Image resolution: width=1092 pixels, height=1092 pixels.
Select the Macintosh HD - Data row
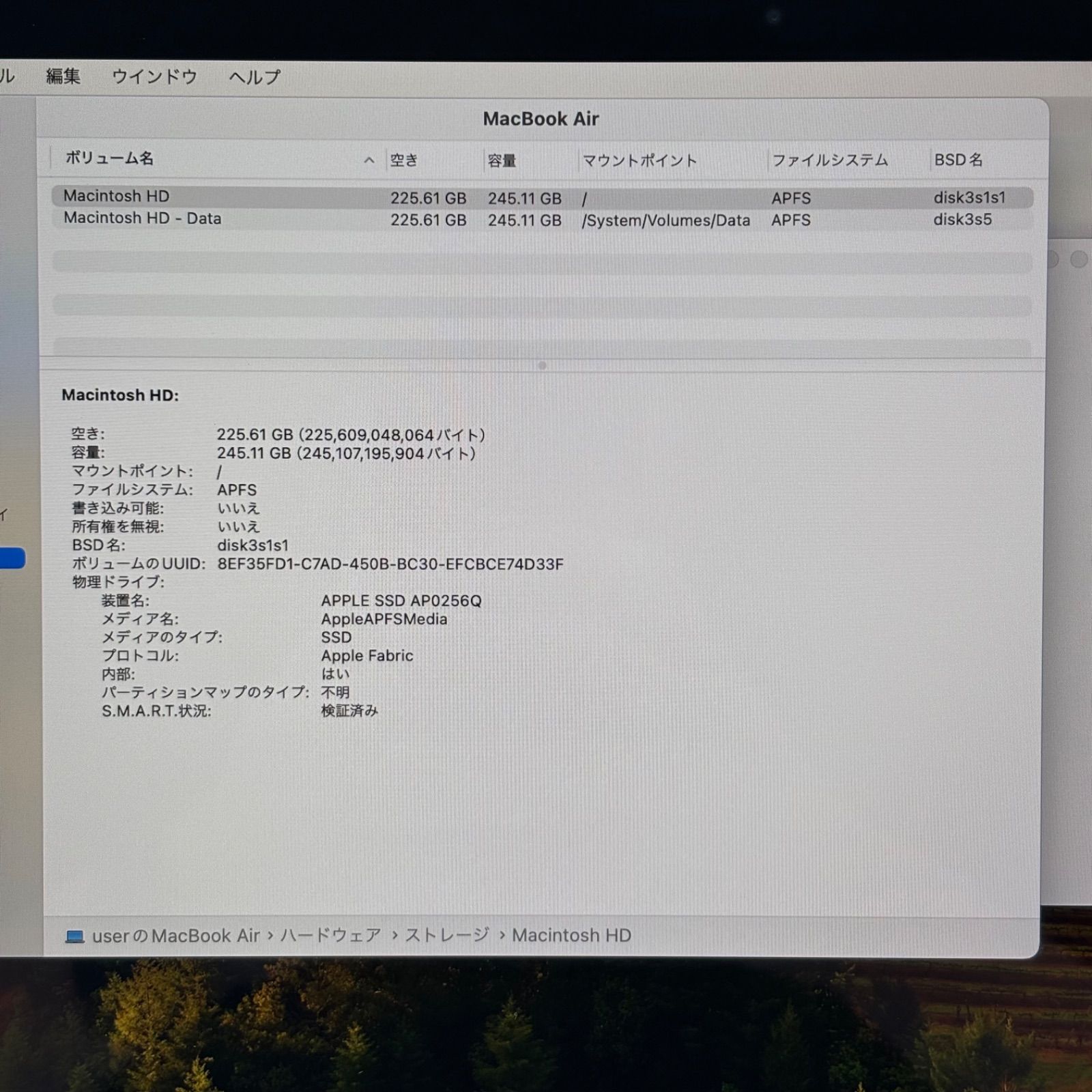[542, 219]
